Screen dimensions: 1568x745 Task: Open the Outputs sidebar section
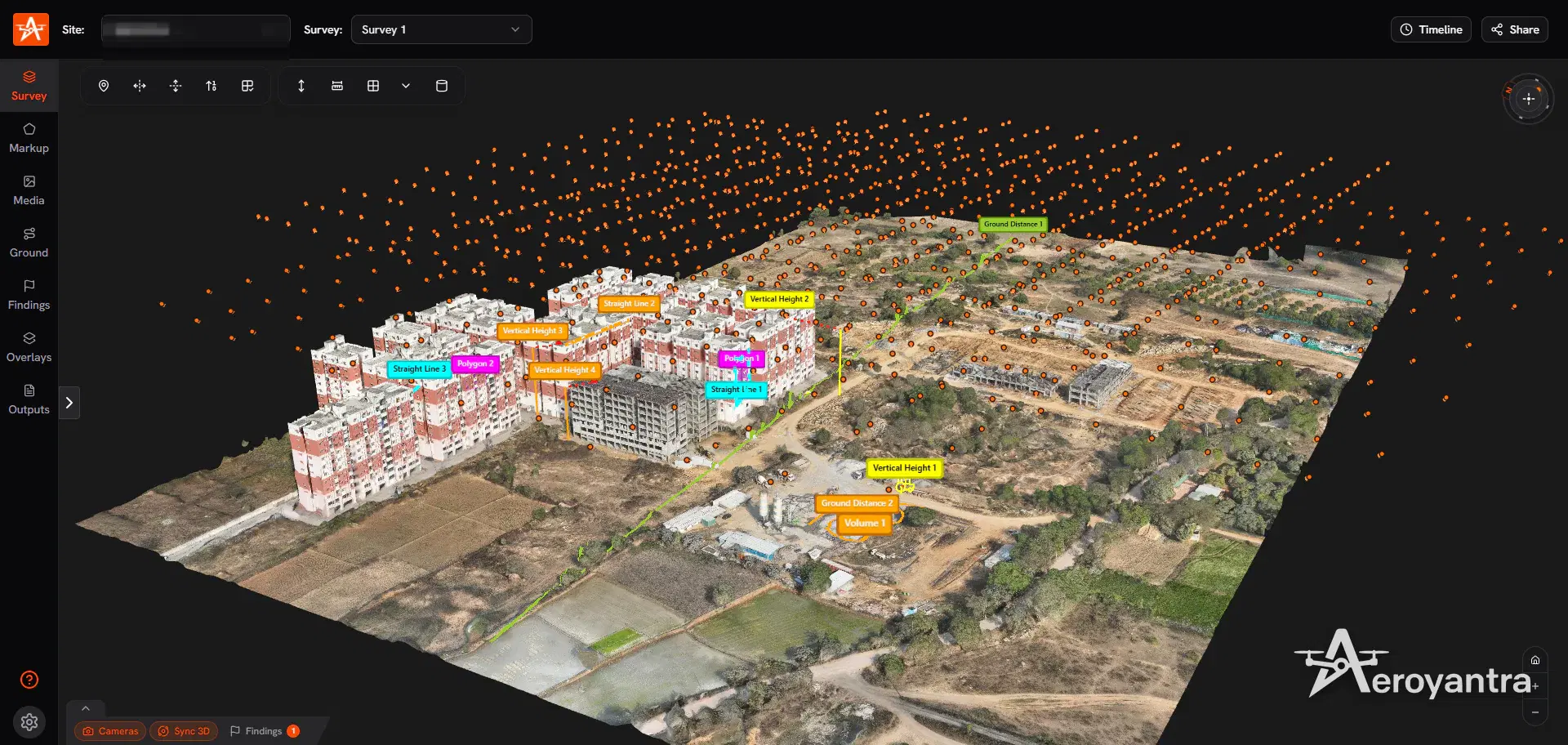(29, 399)
